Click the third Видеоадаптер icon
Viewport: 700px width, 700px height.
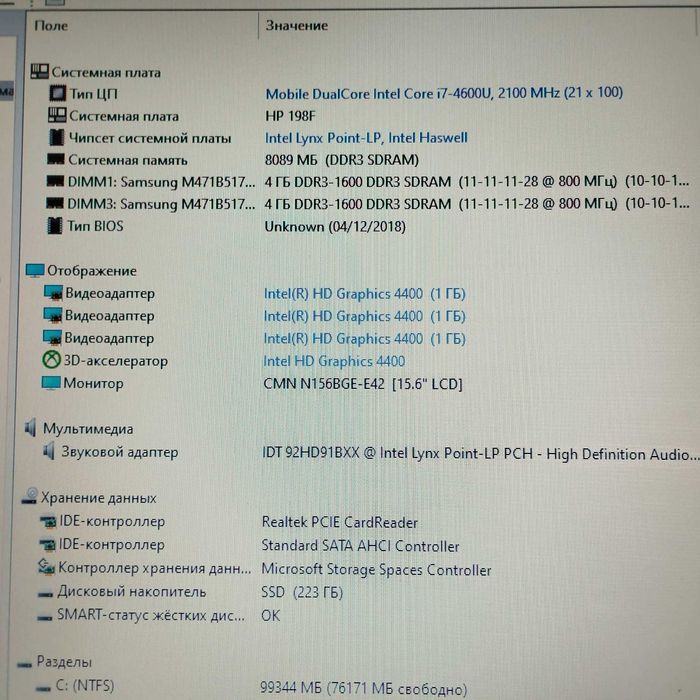pos(52,338)
